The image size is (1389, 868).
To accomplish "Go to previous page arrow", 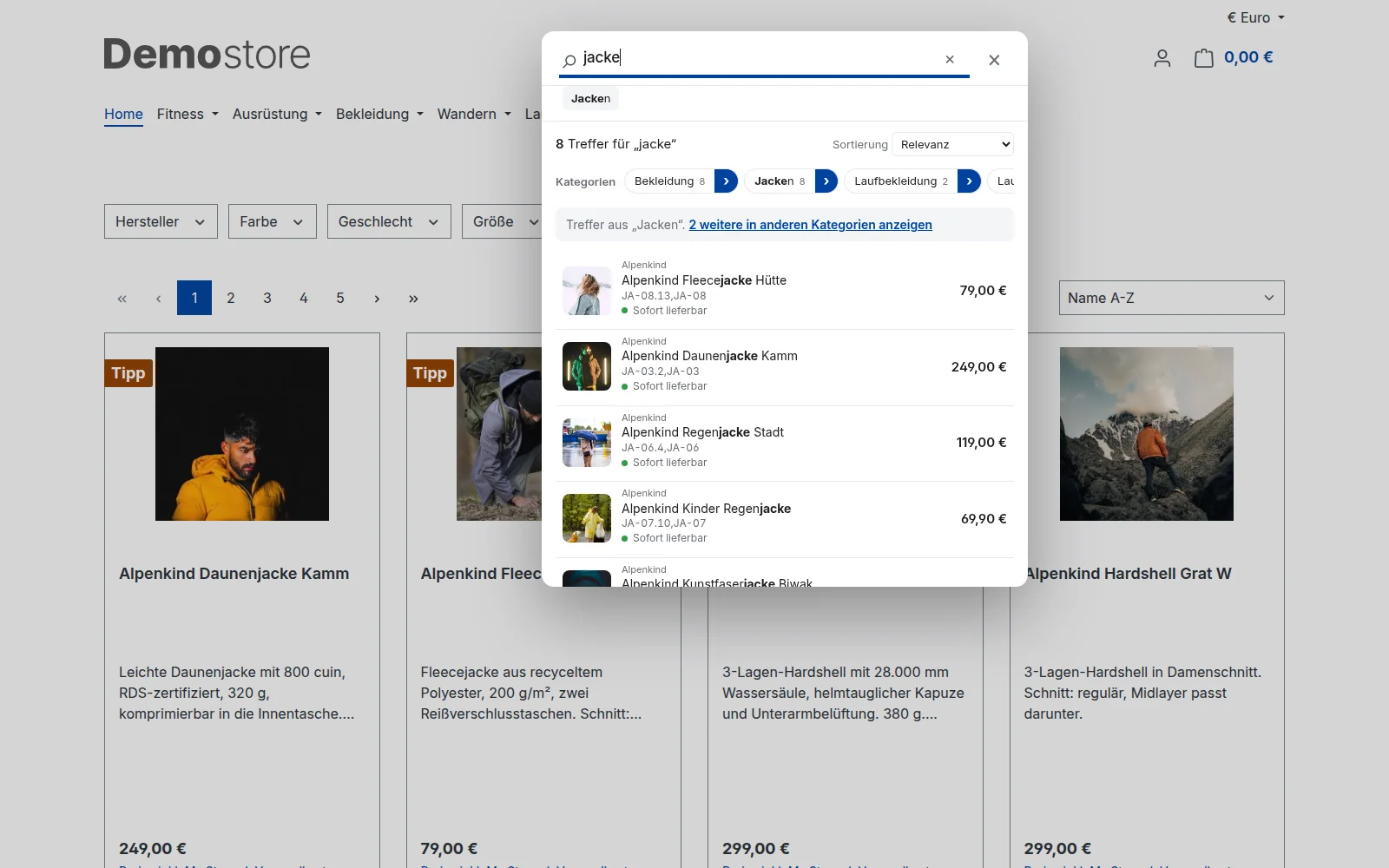I will [x=158, y=298].
